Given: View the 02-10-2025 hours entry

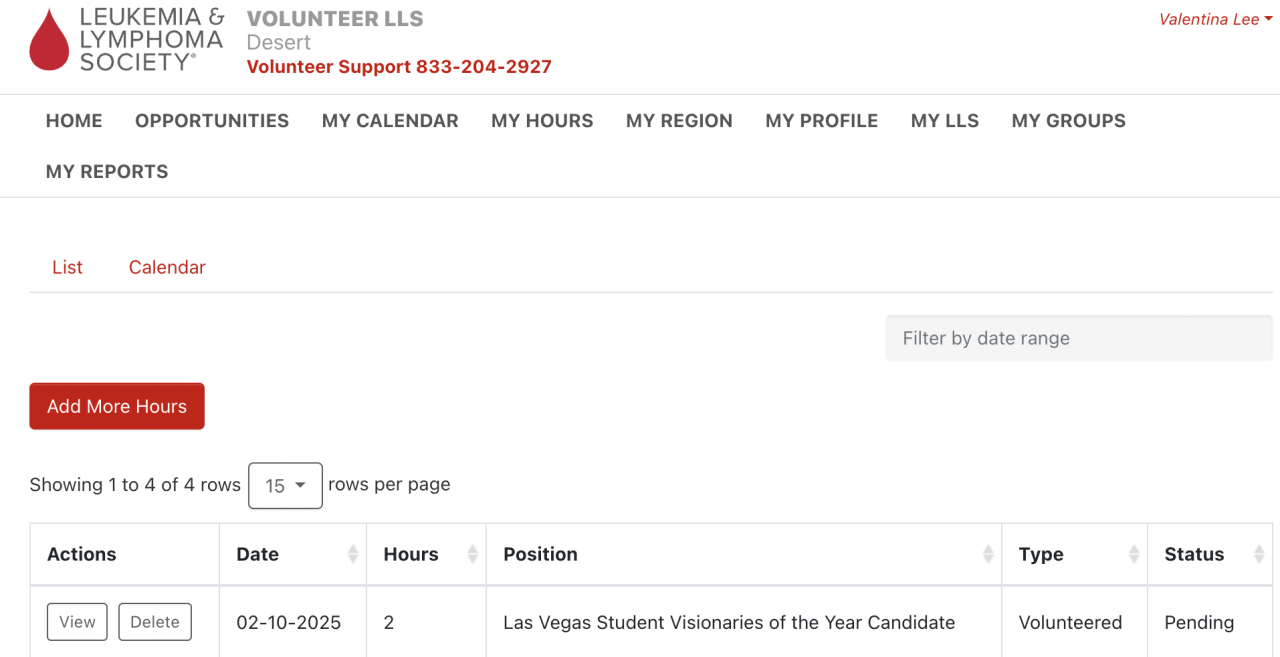Looking at the screenshot, I should click(77, 622).
